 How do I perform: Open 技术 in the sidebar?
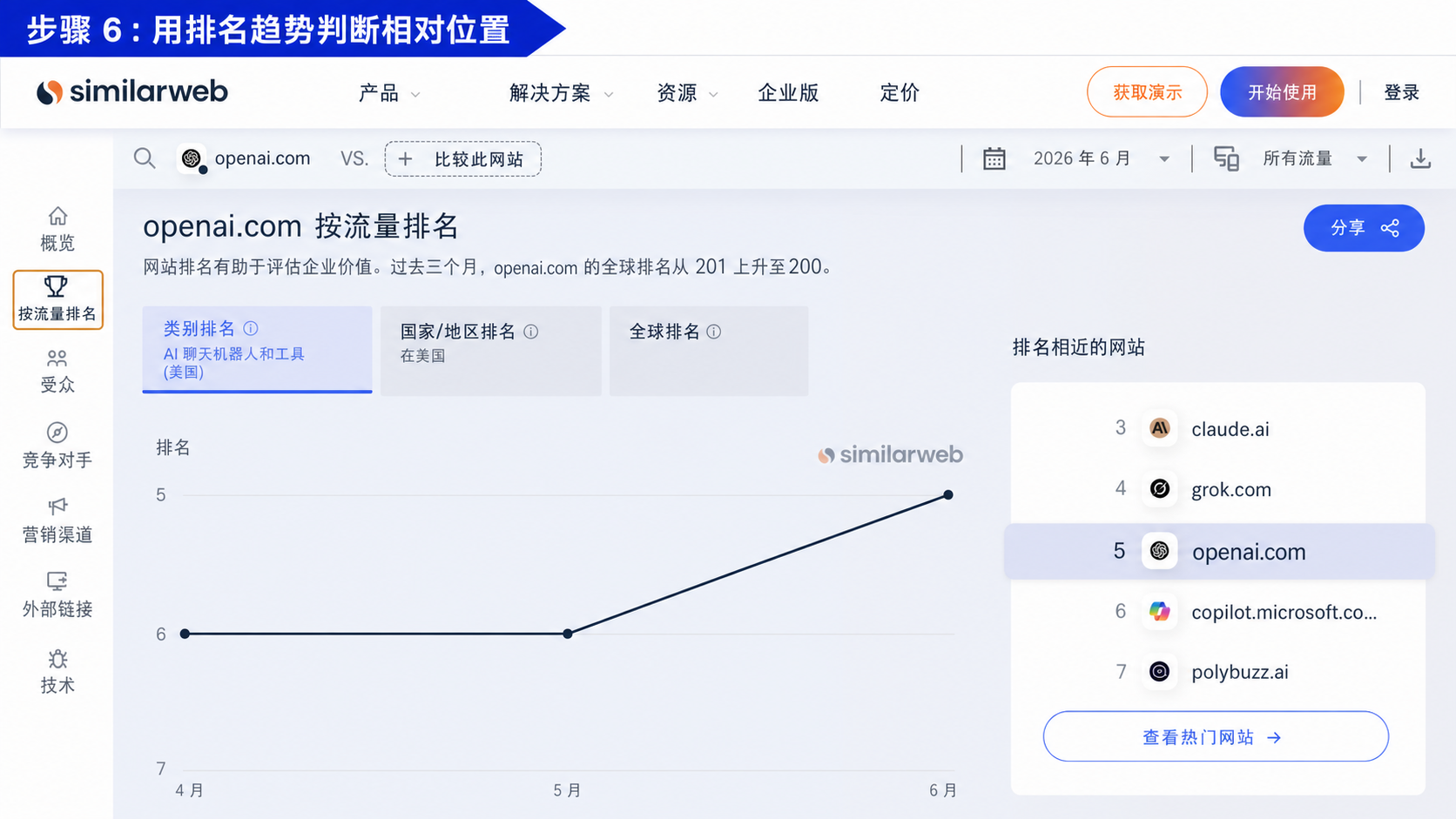[x=57, y=671]
